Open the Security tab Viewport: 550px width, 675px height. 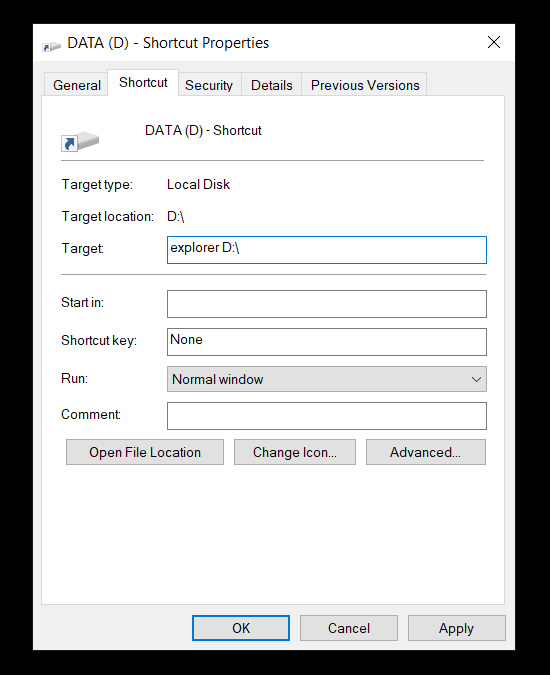pyautogui.click(x=209, y=85)
